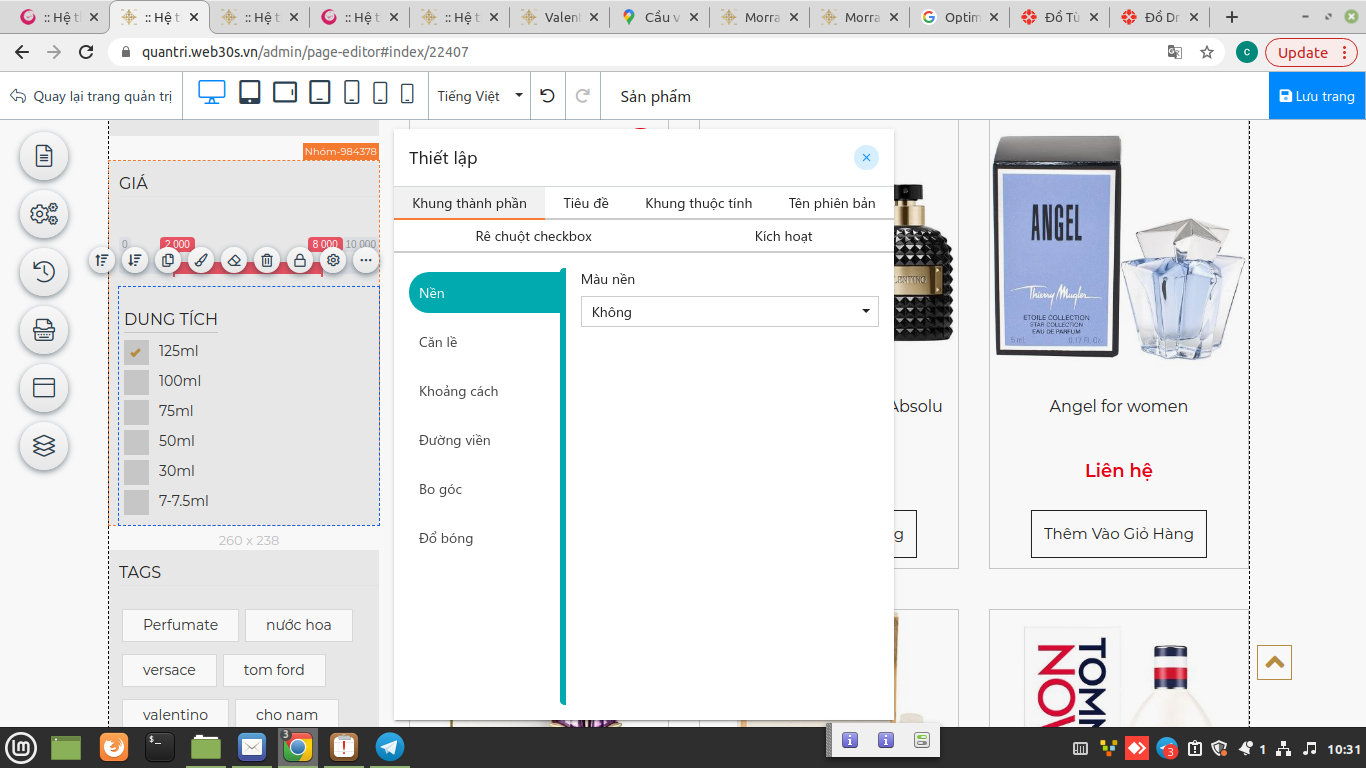Click Quay lại trang quản trị link
Viewport: 1366px width, 768px height.
click(91, 96)
